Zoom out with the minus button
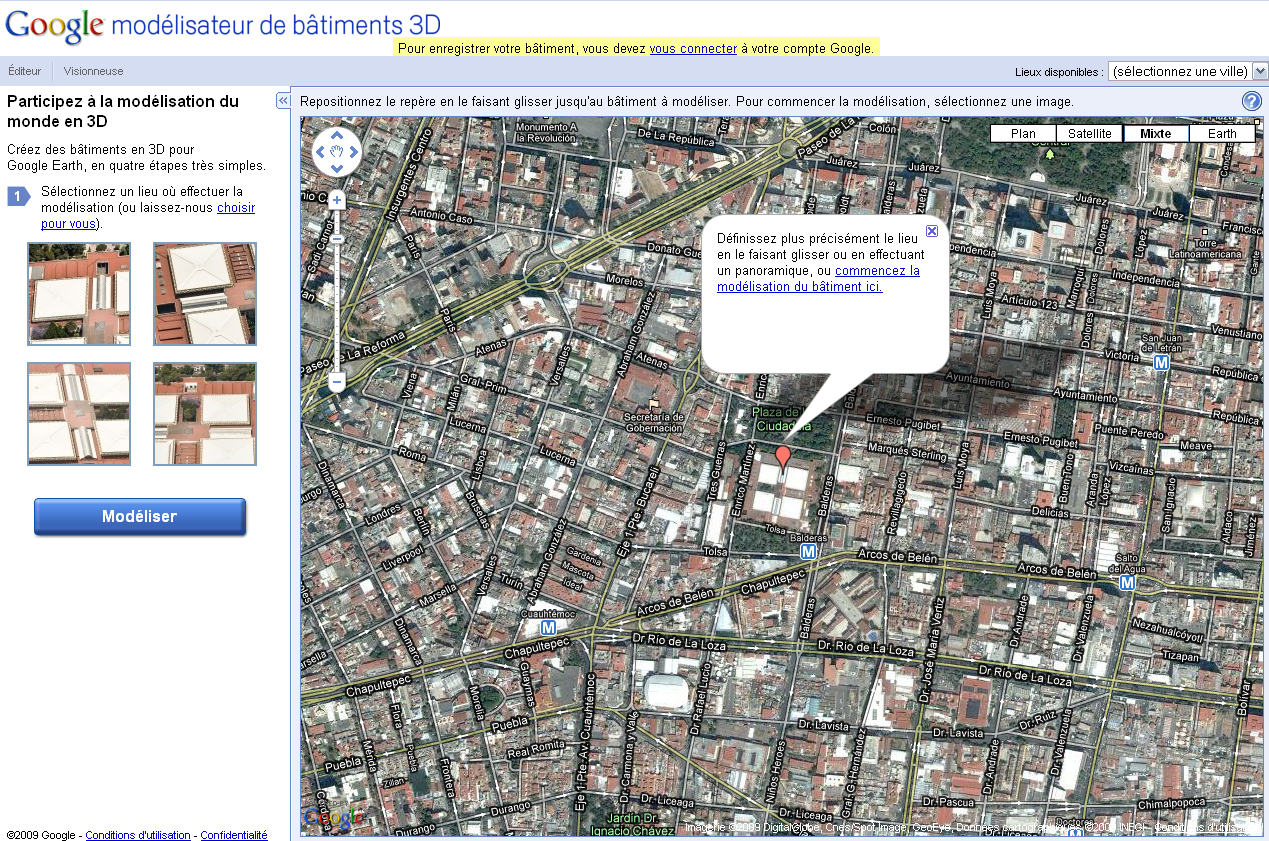Viewport: 1269px width, 841px height. click(337, 382)
